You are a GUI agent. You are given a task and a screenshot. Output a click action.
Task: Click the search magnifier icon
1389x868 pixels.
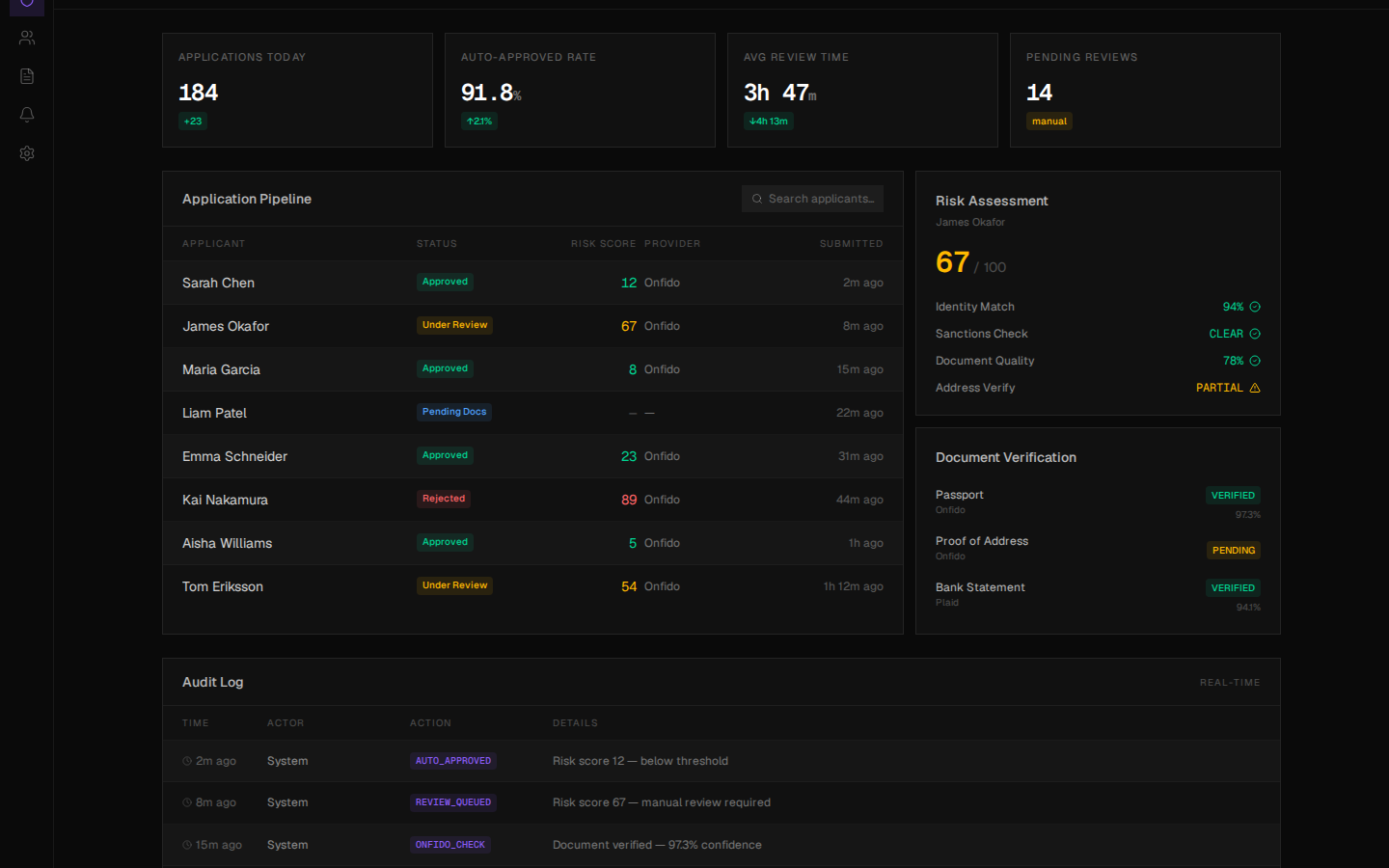point(757,199)
